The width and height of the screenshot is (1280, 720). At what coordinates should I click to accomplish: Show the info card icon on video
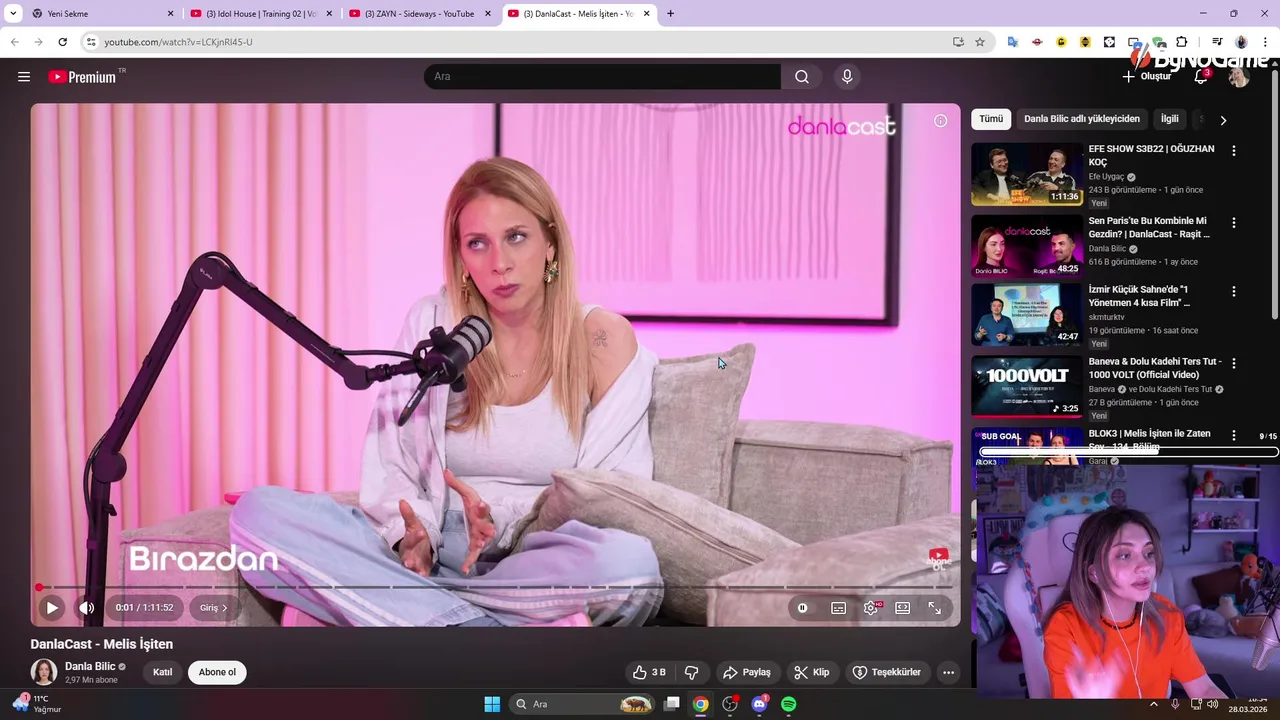pos(940,121)
